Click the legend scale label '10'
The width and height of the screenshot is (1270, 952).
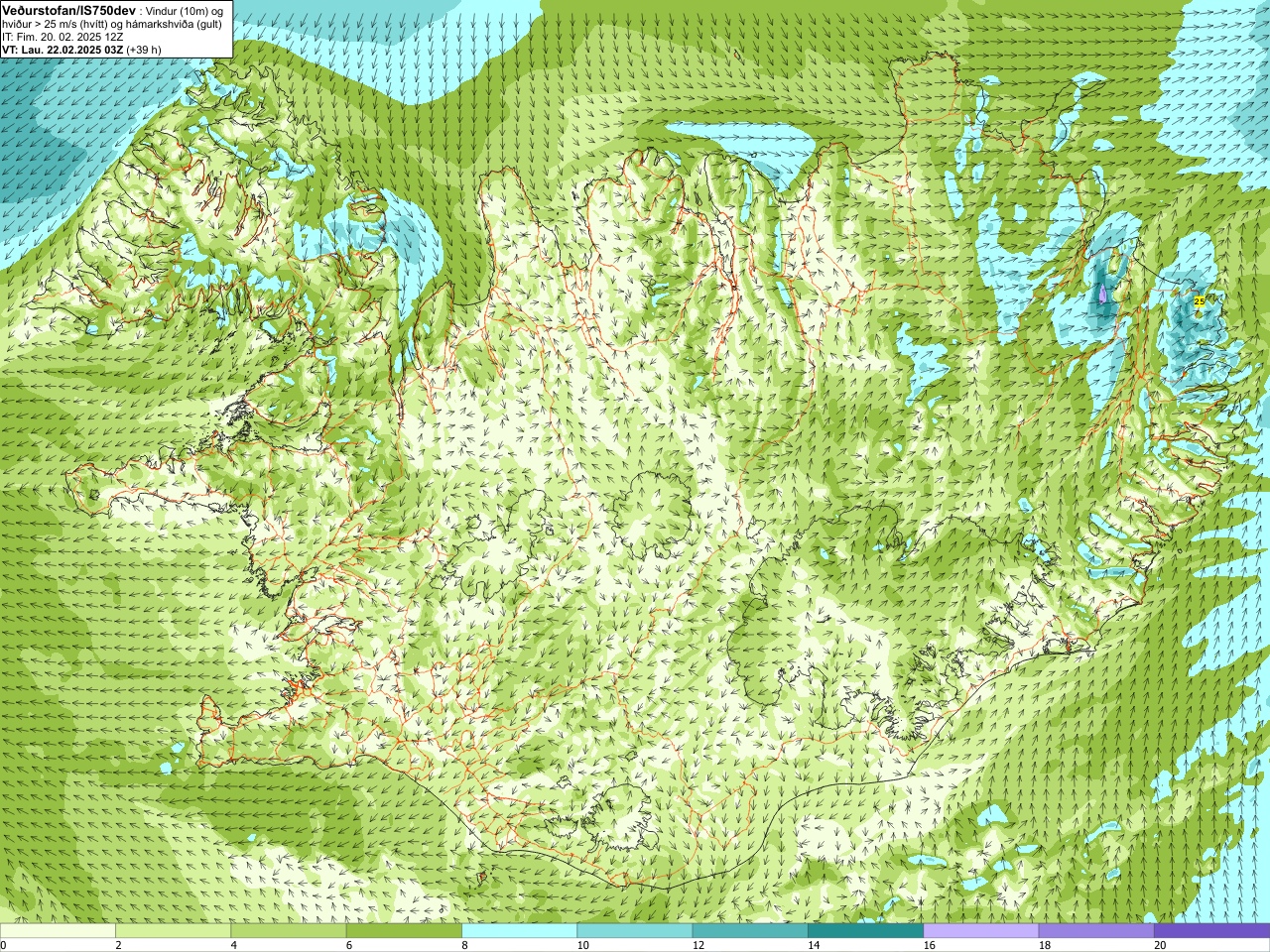point(582,945)
